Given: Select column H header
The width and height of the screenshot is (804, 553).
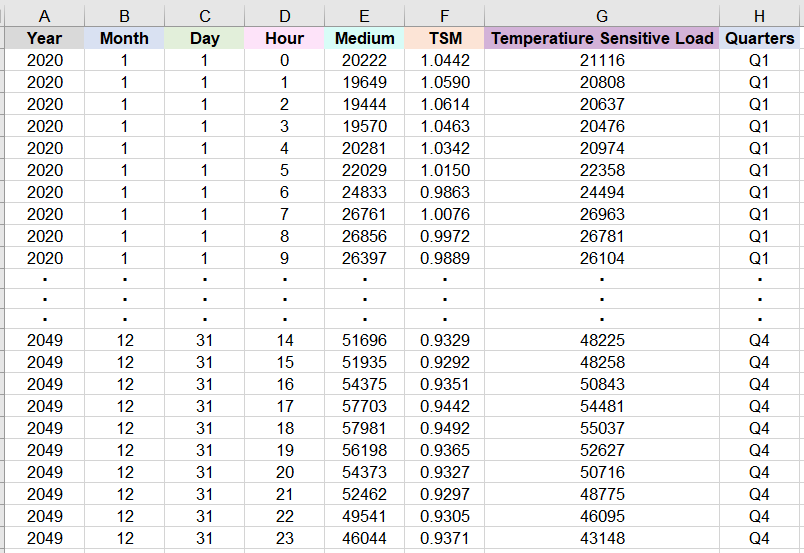Looking at the screenshot, I should point(759,16).
